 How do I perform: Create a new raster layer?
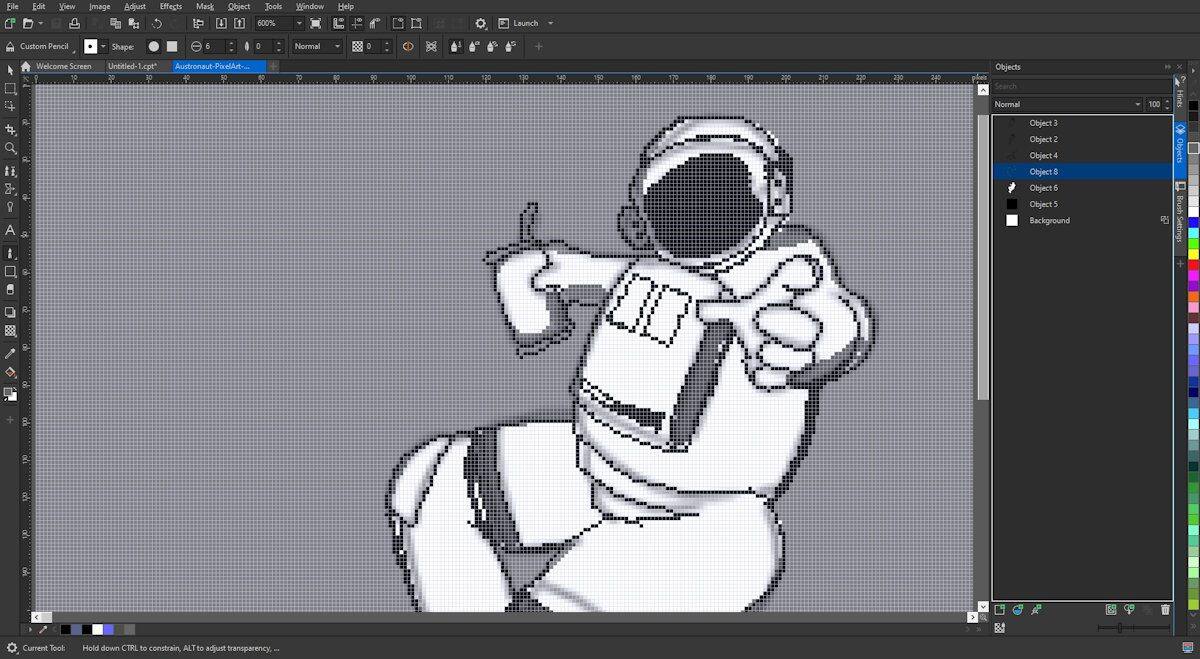[998, 609]
